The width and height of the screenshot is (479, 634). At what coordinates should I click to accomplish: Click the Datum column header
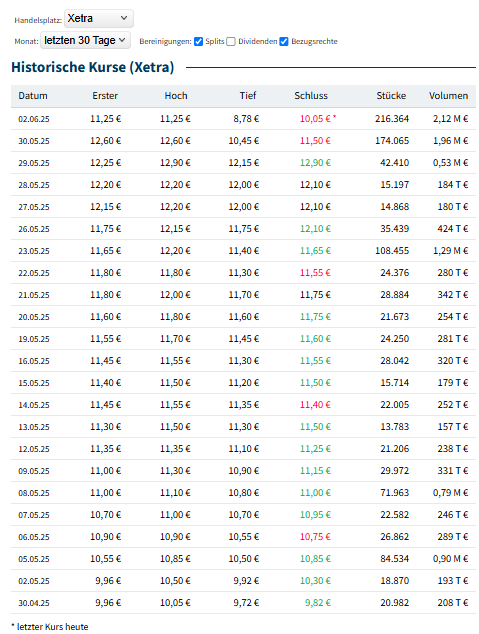pos(33,96)
